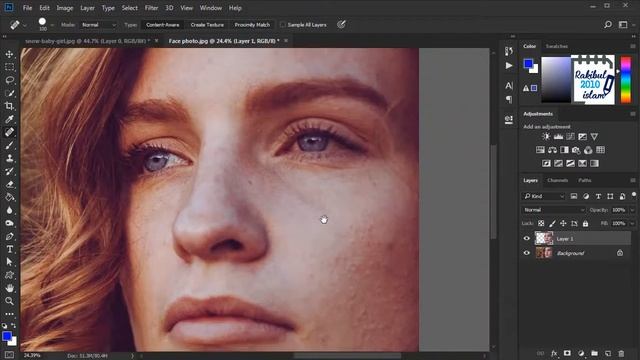The width and height of the screenshot is (640, 360).
Task: Toggle Sample All Layers checkbox
Action: pyautogui.click(x=282, y=24)
